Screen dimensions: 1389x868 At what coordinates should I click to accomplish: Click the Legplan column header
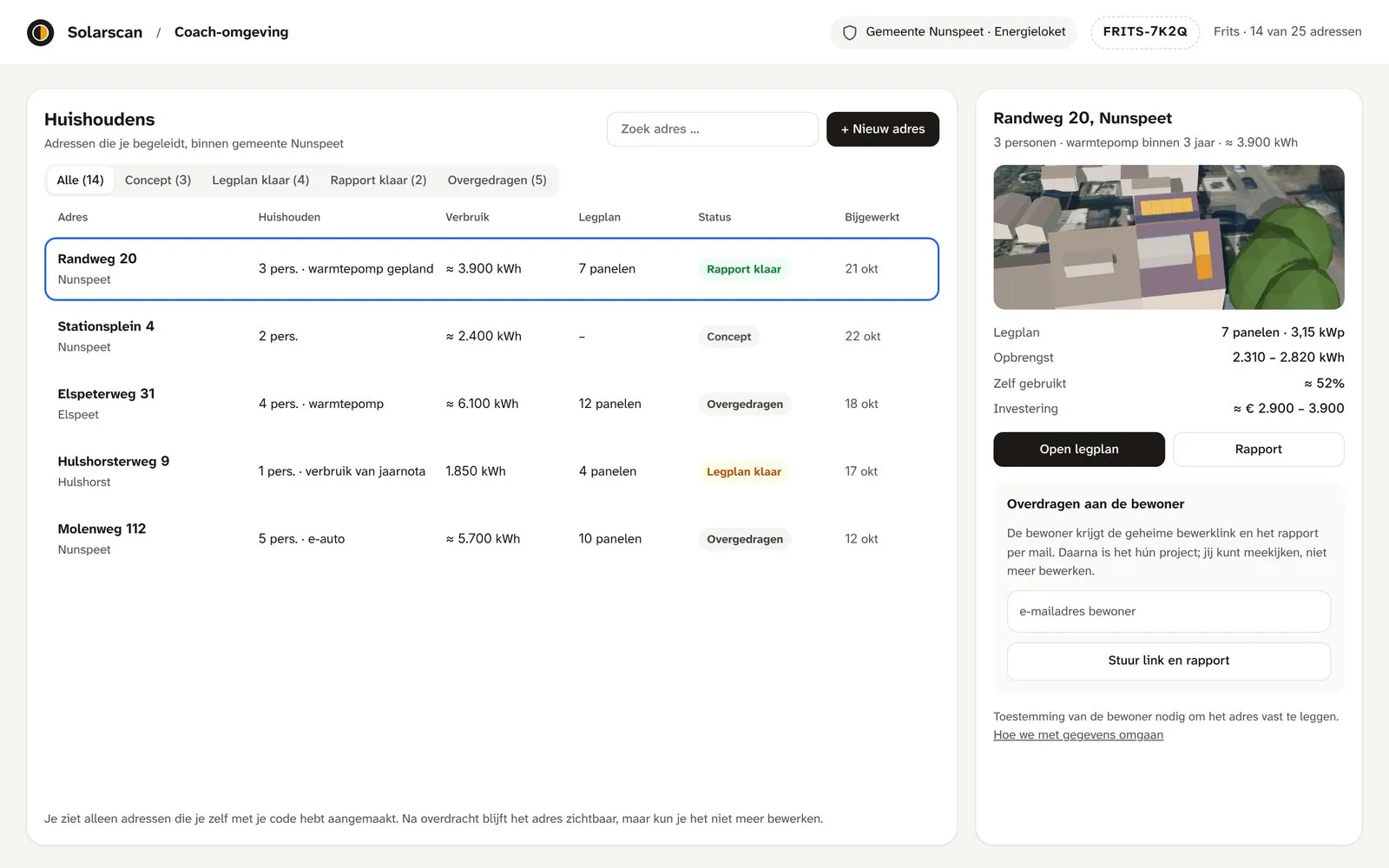click(599, 217)
